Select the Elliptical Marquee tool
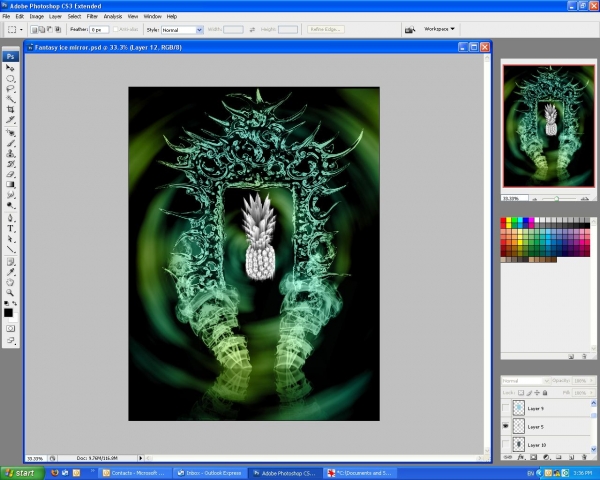The height and width of the screenshot is (480, 600). [10, 79]
